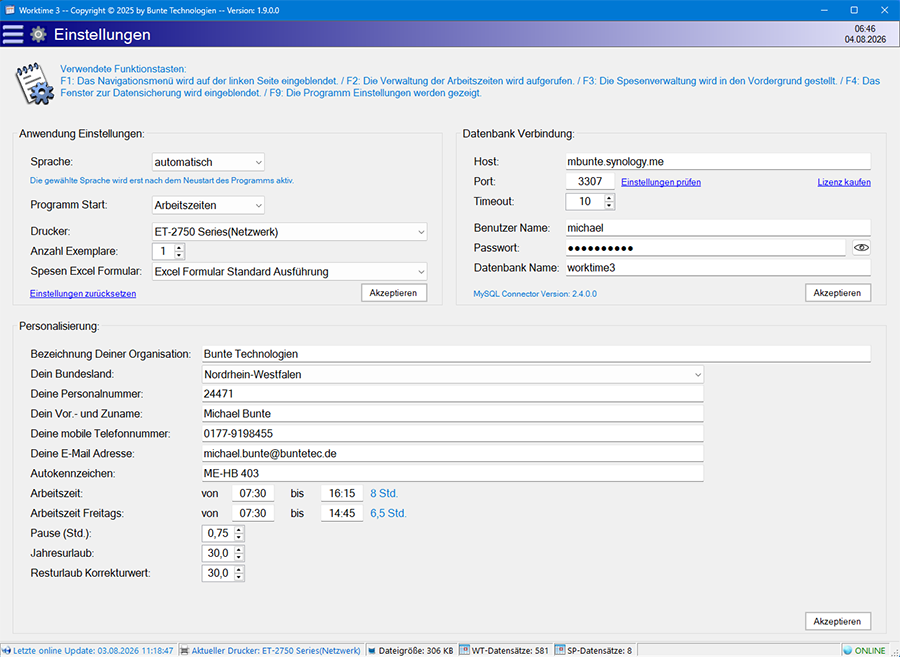Increase Timeout value with up arrow
Viewport: 900px width, 657px height.
(609, 197)
